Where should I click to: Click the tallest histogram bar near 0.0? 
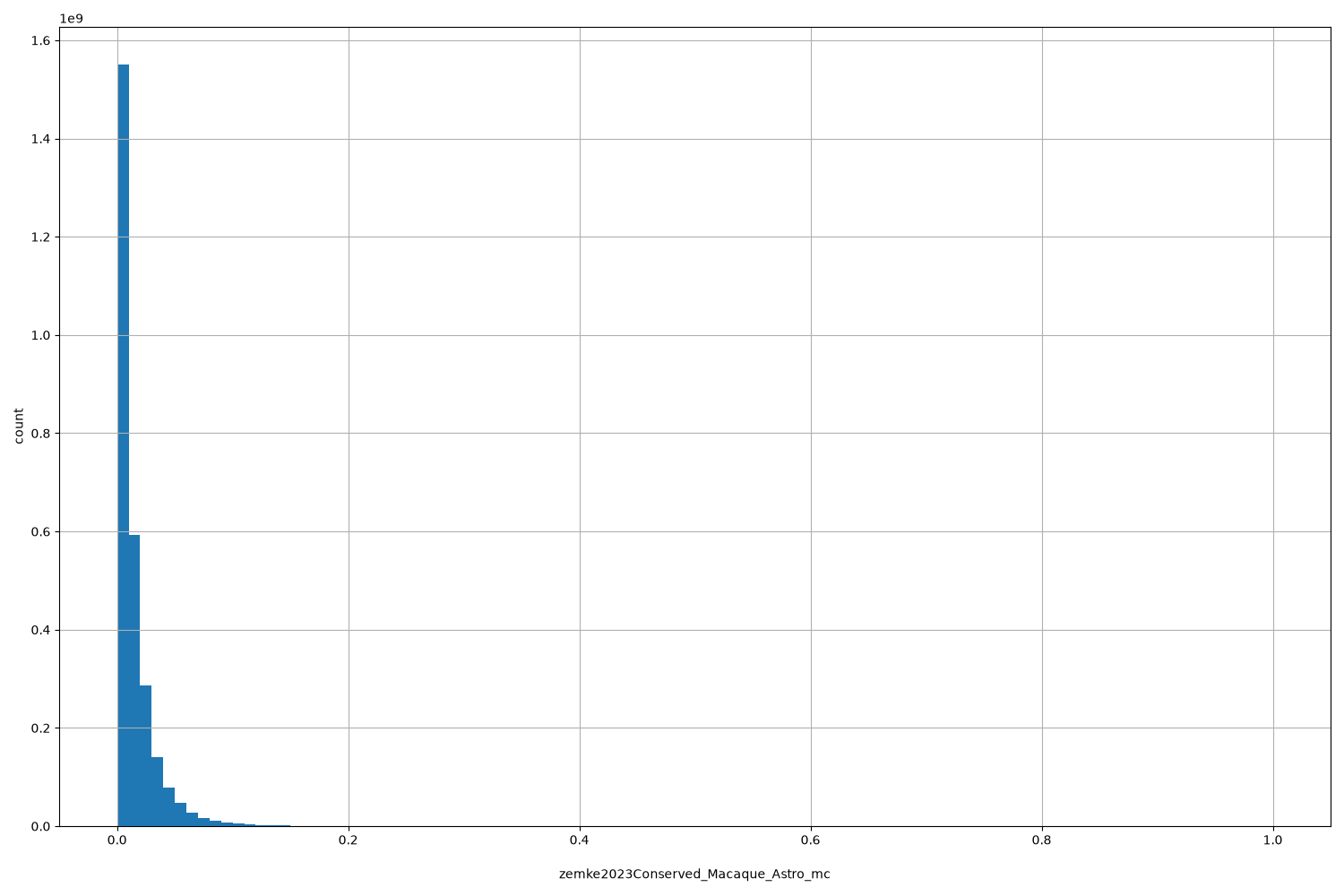(124, 445)
